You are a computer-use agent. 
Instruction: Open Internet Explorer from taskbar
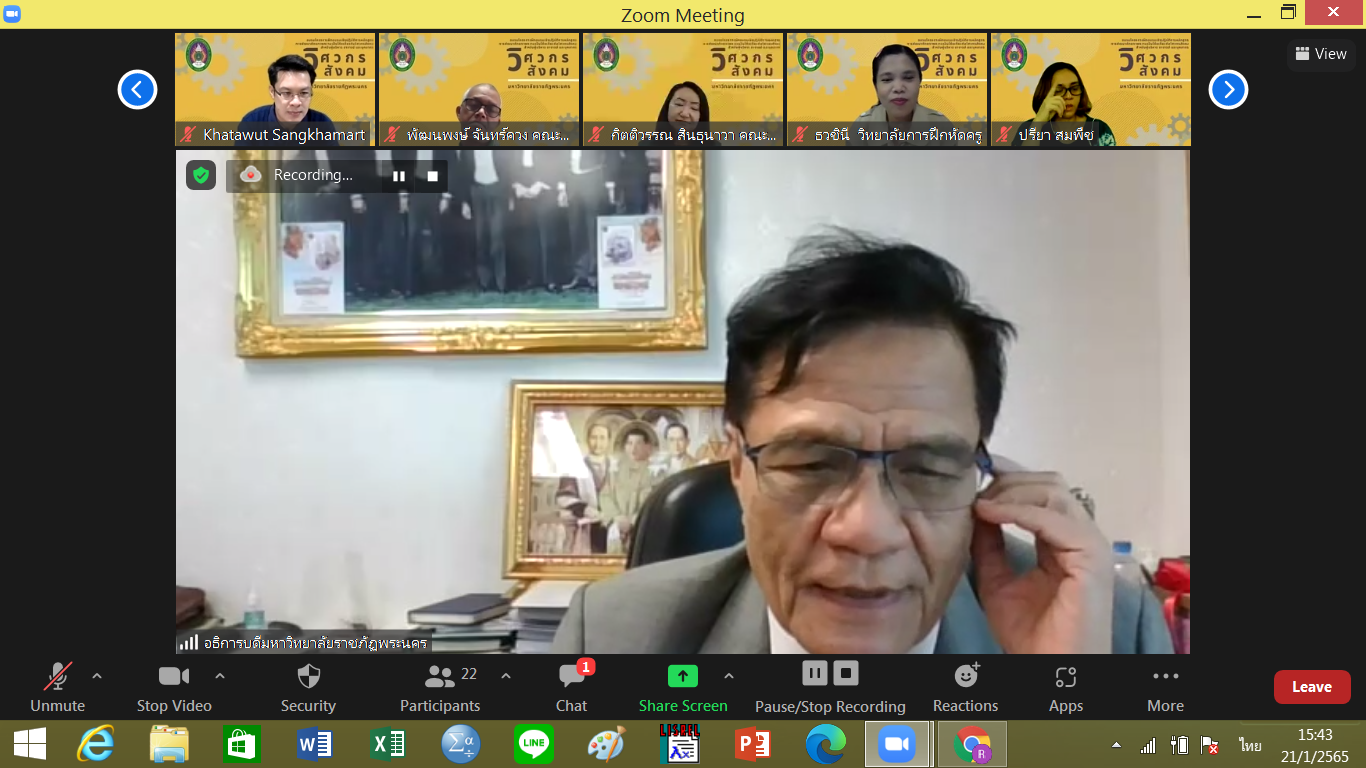[96, 744]
